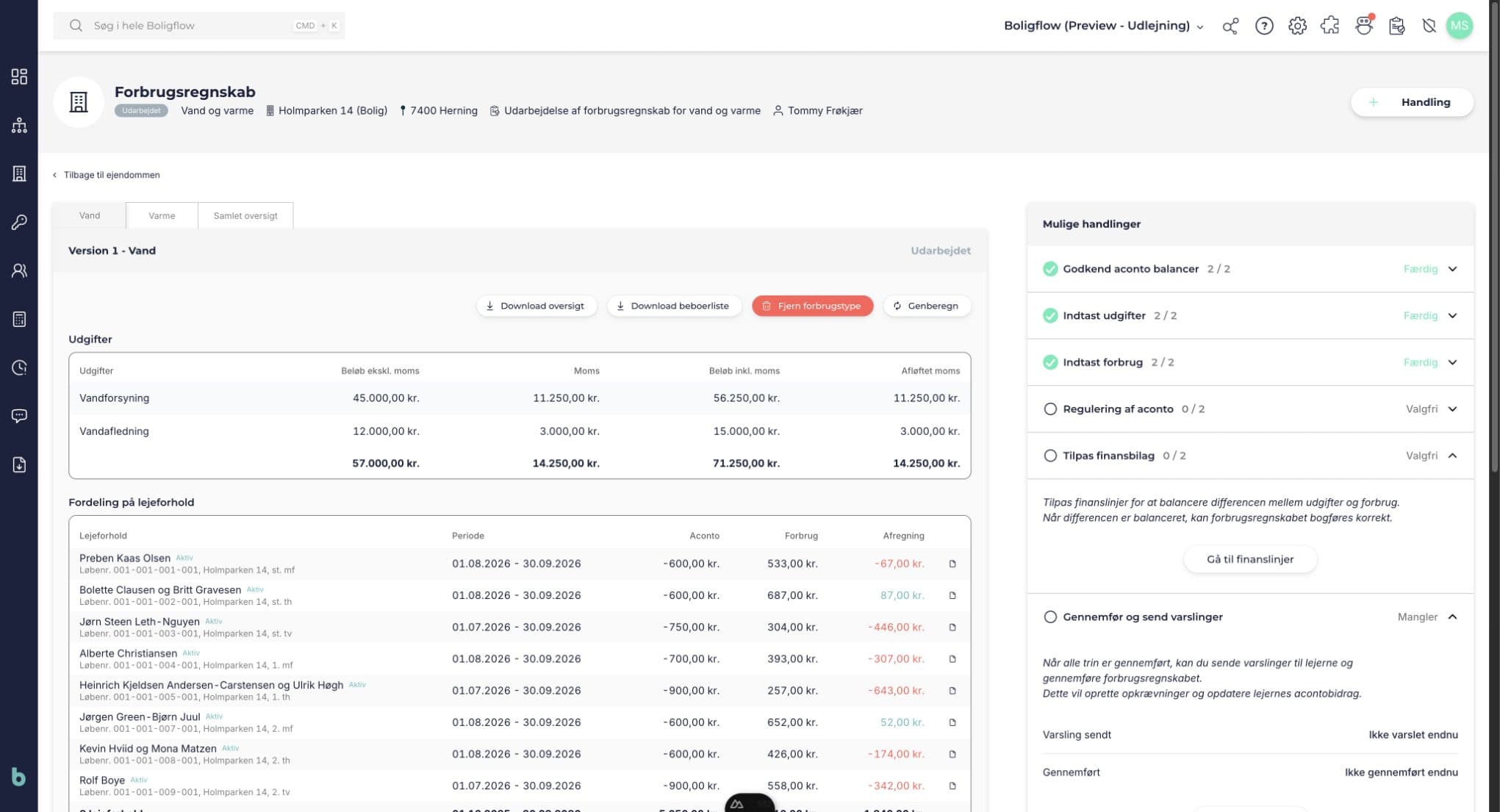Open the file download sidebar icon
Screen dimensions: 1500x812
point(19,464)
